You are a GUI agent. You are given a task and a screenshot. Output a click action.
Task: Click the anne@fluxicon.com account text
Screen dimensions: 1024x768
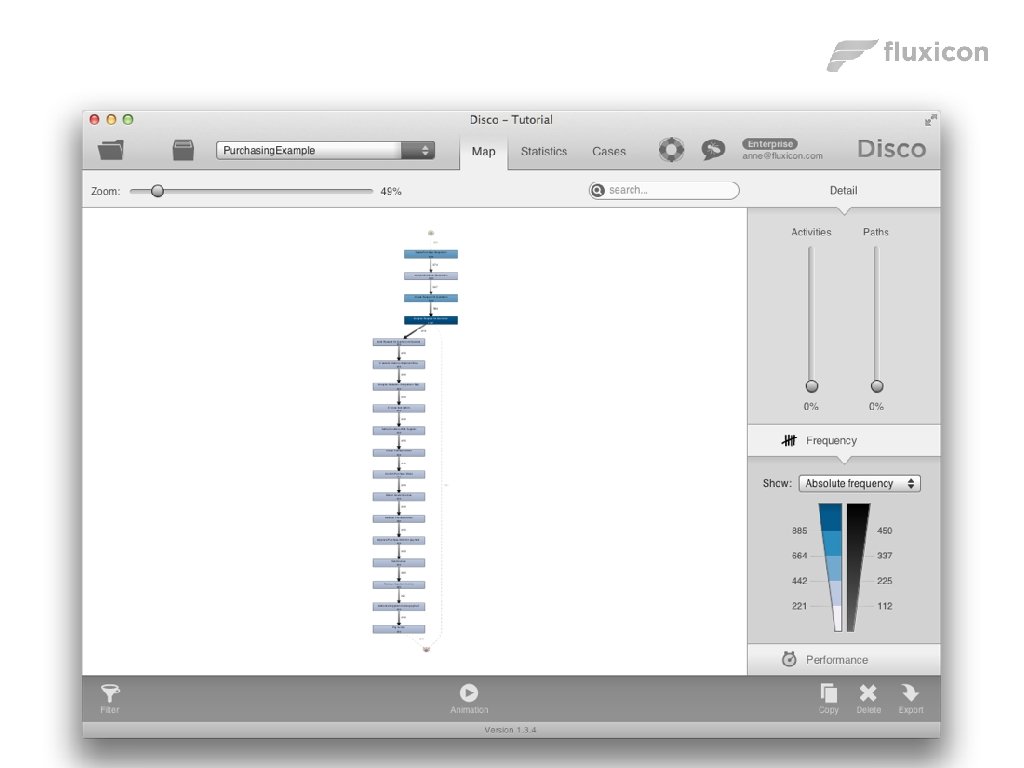click(x=782, y=156)
